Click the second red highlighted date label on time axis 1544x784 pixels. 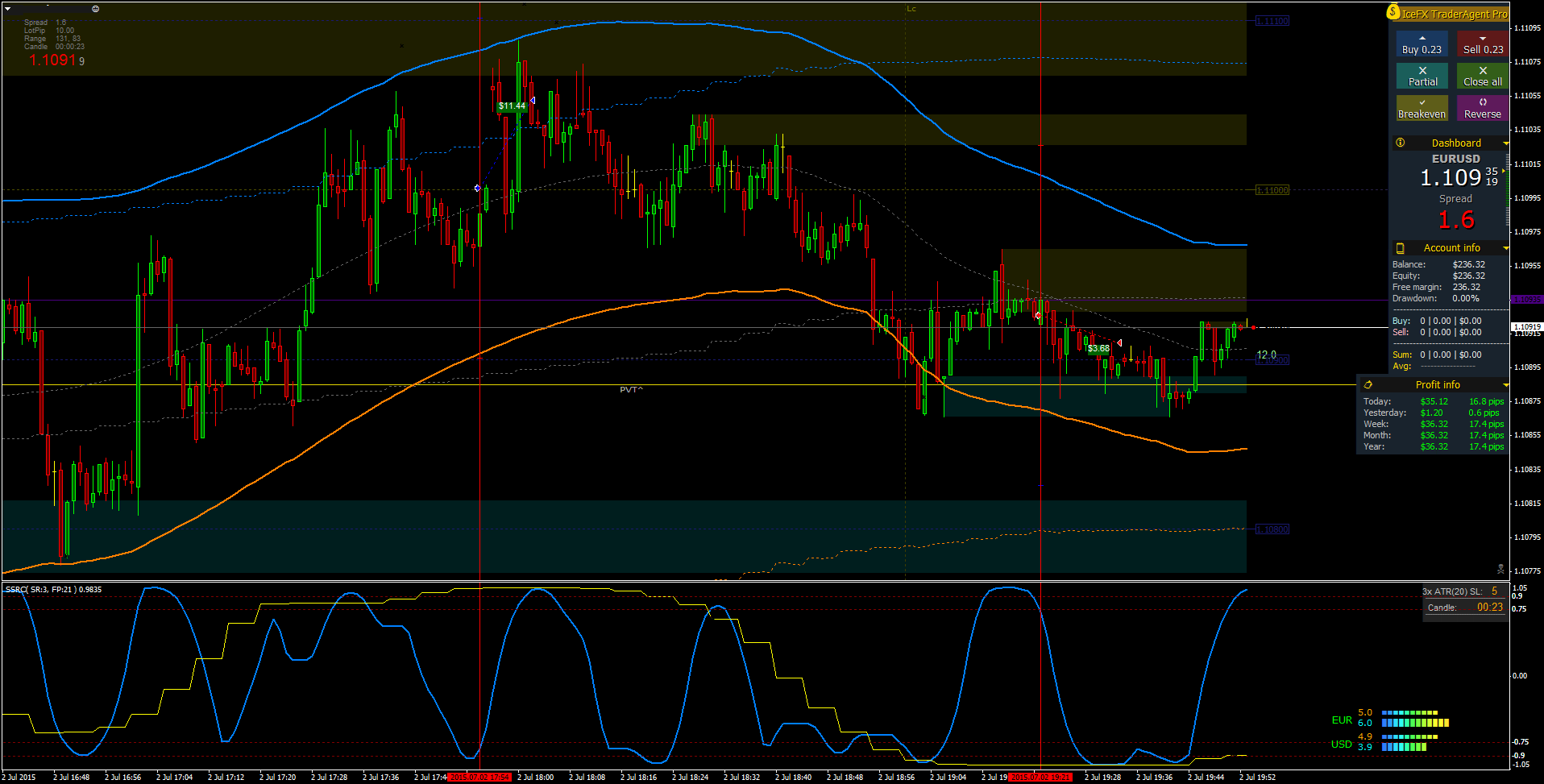(1040, 778)
